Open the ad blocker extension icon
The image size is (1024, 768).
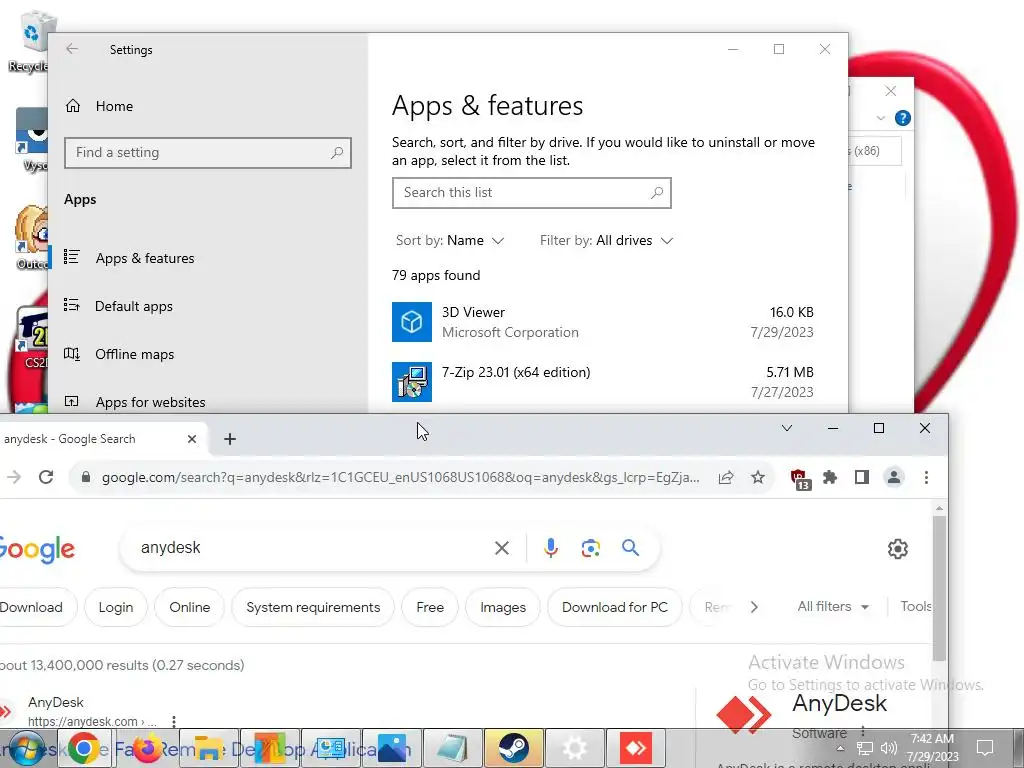pos(800,479)
